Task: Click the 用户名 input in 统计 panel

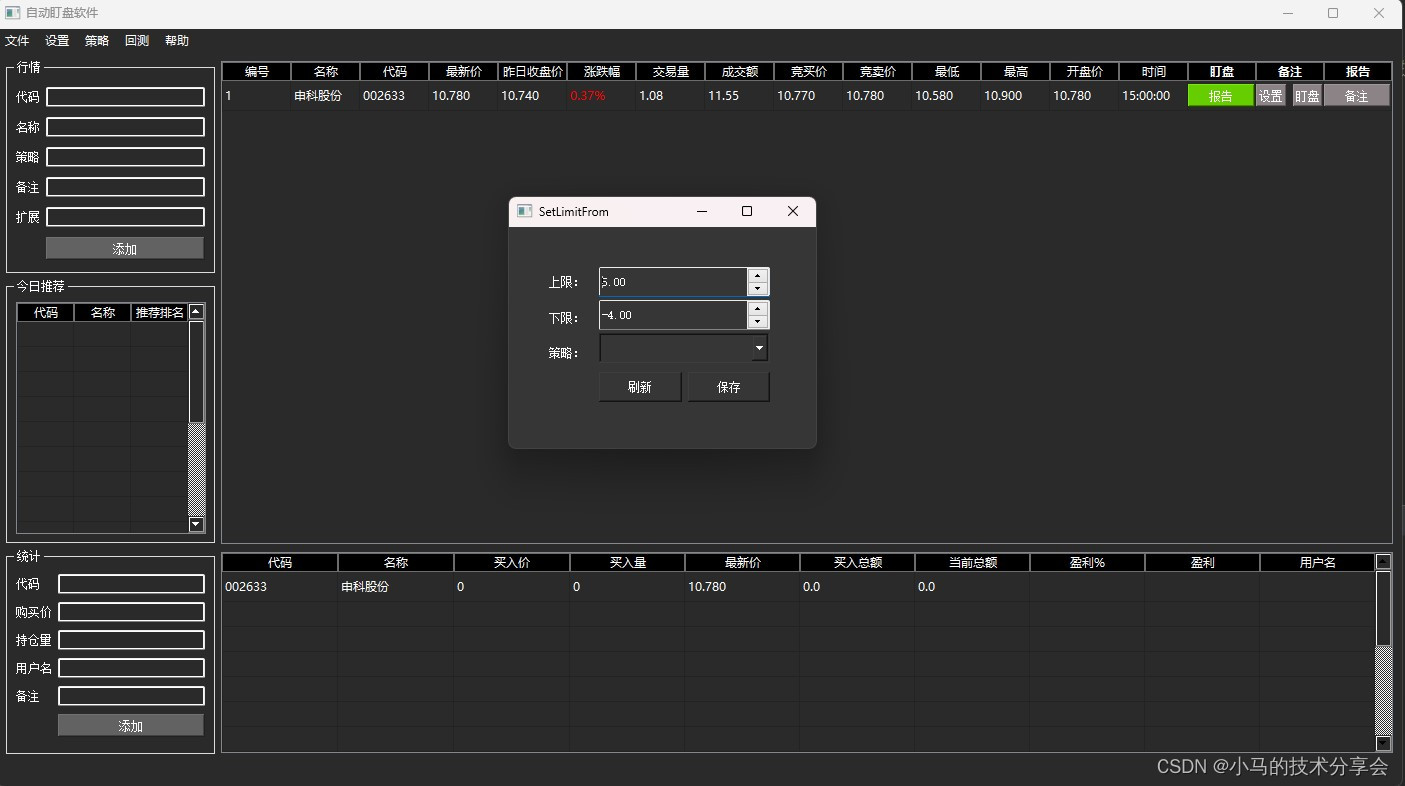Action: click(131, 668)
